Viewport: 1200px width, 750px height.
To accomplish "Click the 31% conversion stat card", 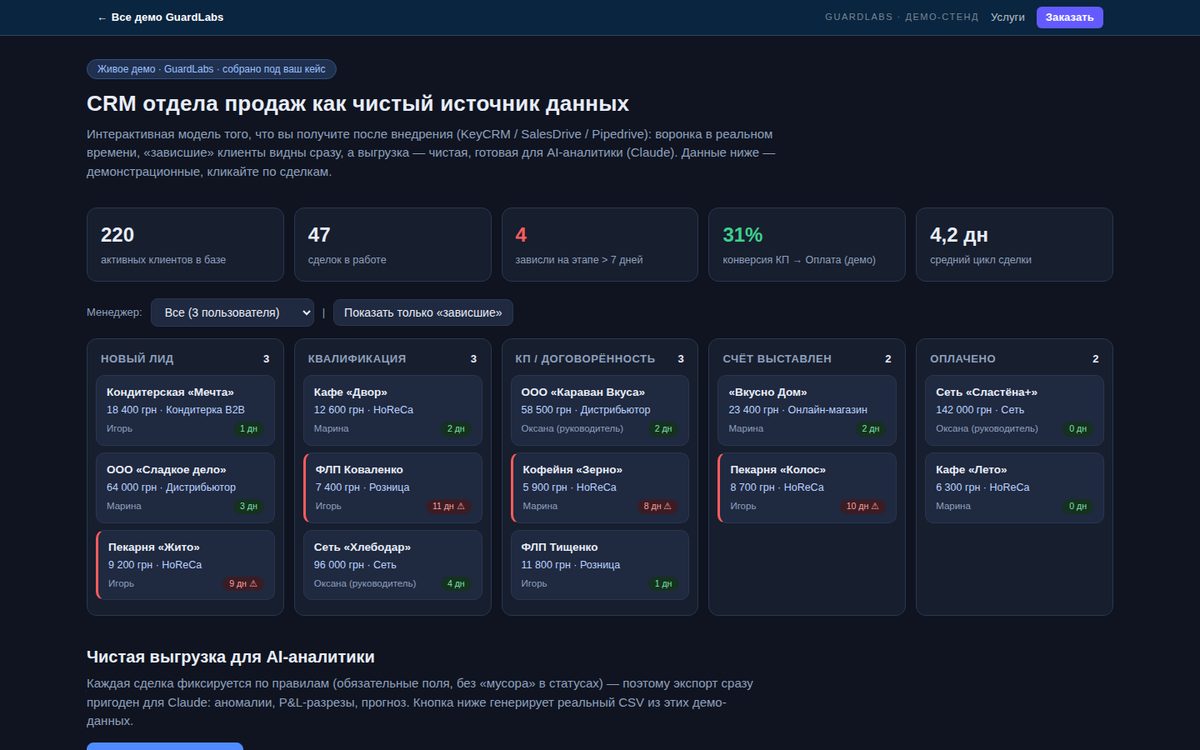I will [807, 244].
